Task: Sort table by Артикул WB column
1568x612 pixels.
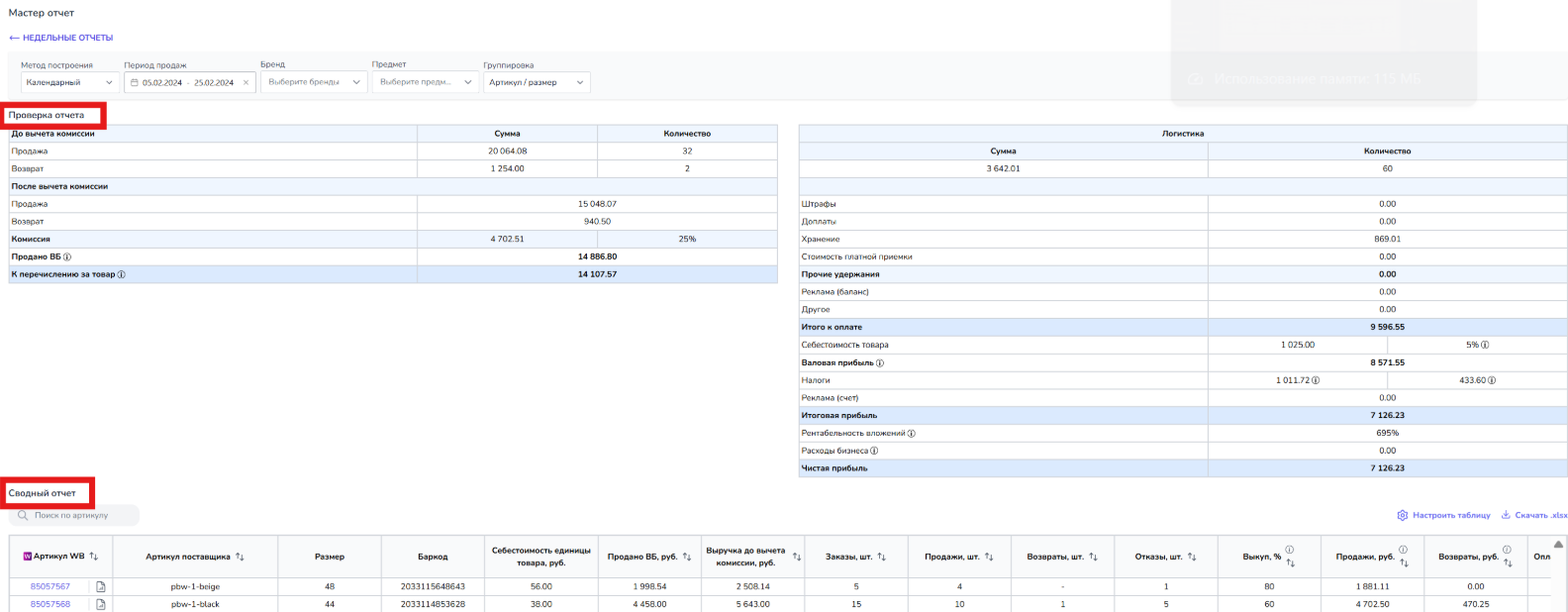Action: click(x=94, y=557)
